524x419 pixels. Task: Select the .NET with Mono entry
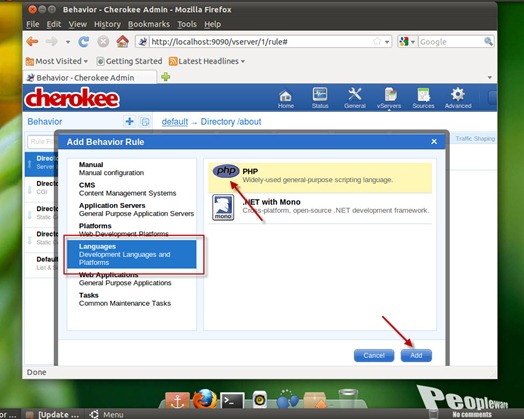point(320,208)
